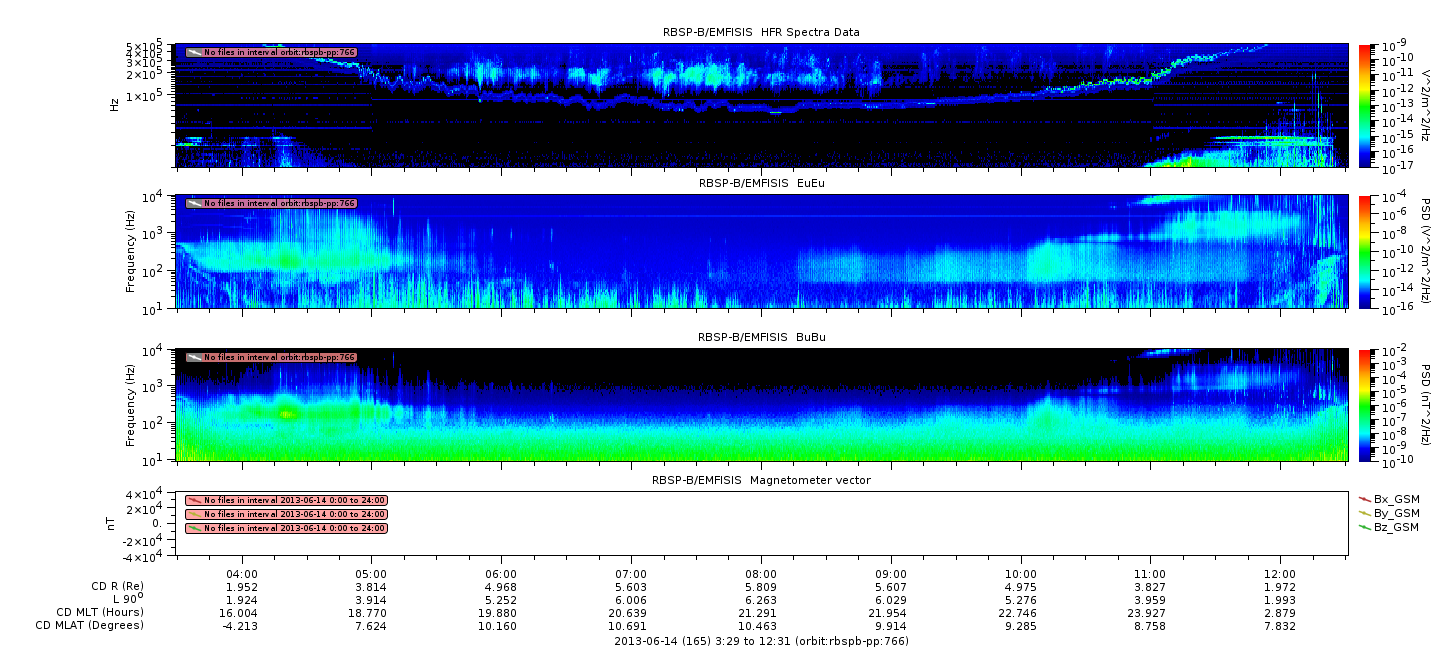Click the '04:00' time tick label

[242, 574]
